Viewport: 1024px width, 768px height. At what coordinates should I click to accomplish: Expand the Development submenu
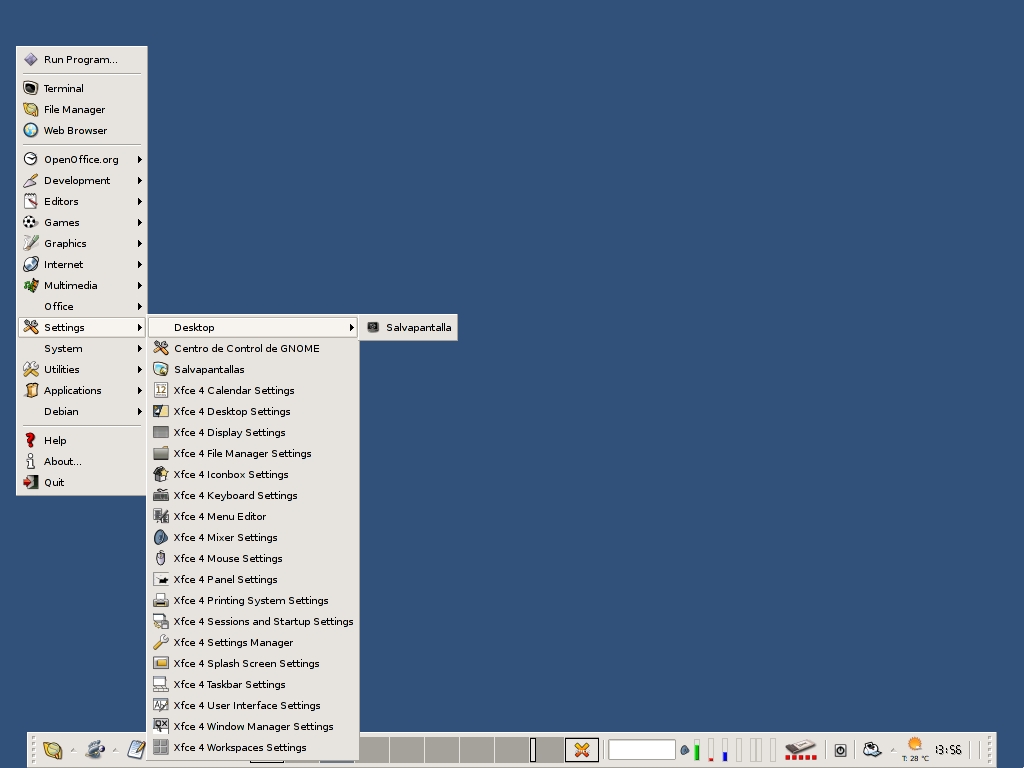(x=82, y=180)
